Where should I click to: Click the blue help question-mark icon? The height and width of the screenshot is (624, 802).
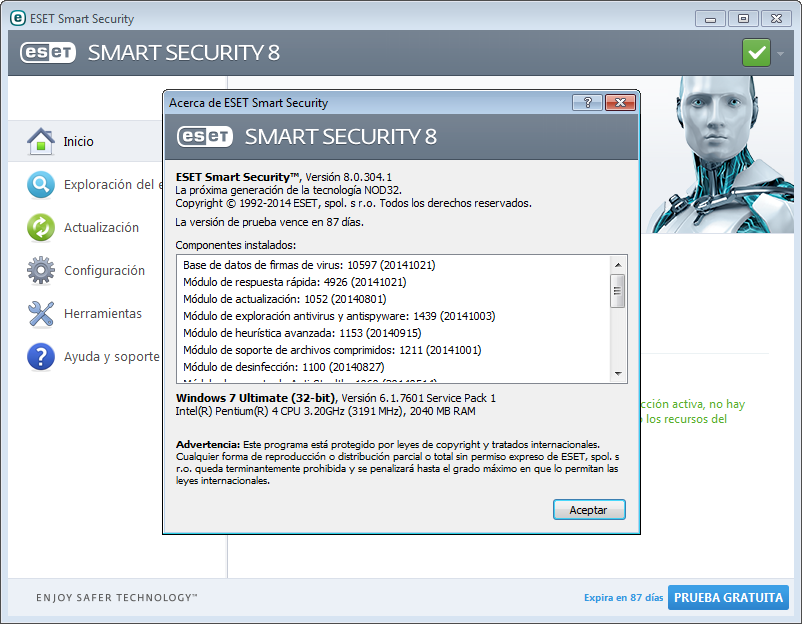coord(40,357)
